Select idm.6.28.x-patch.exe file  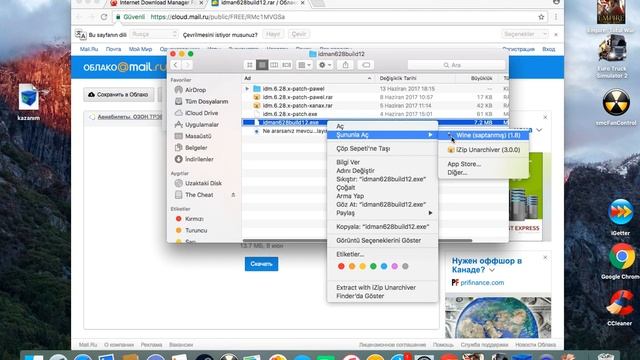[x=290, y=114]
